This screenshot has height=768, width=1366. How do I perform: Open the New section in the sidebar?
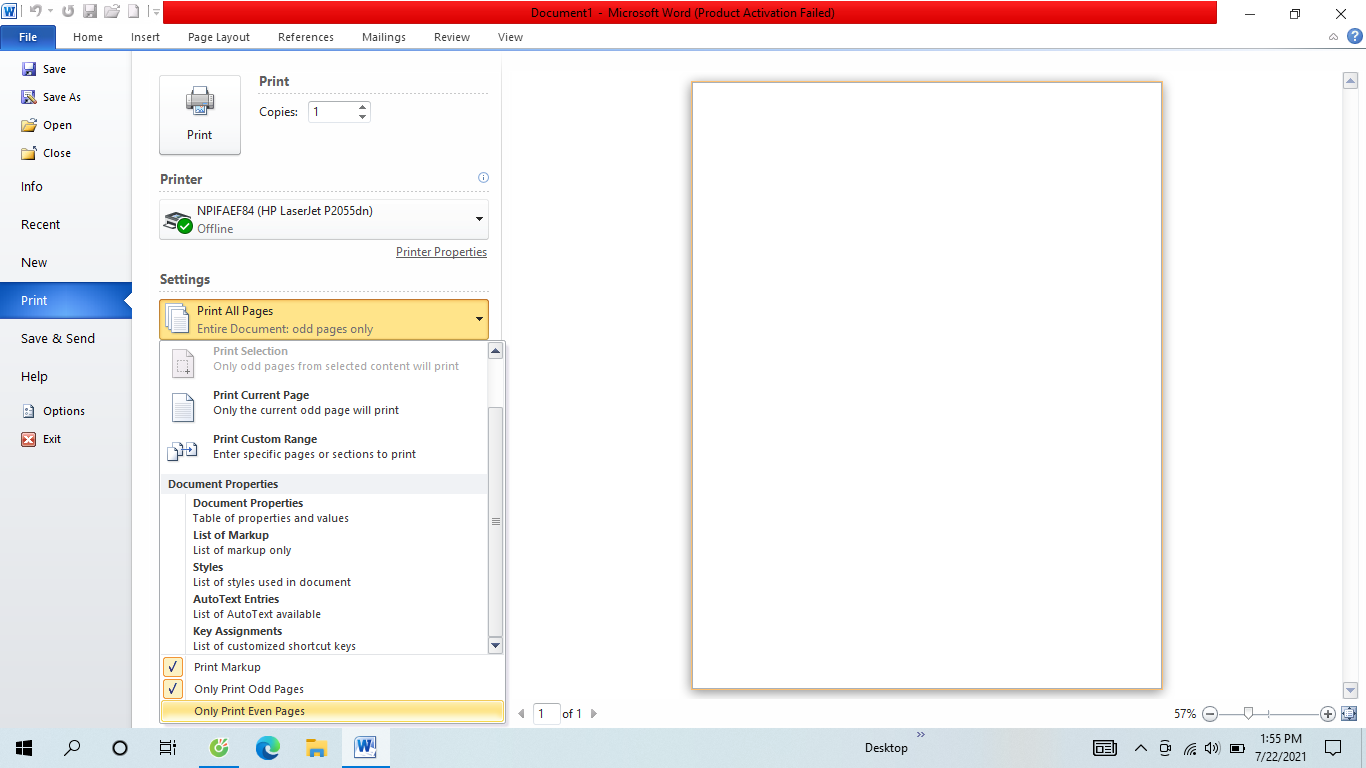coord(66,263)
